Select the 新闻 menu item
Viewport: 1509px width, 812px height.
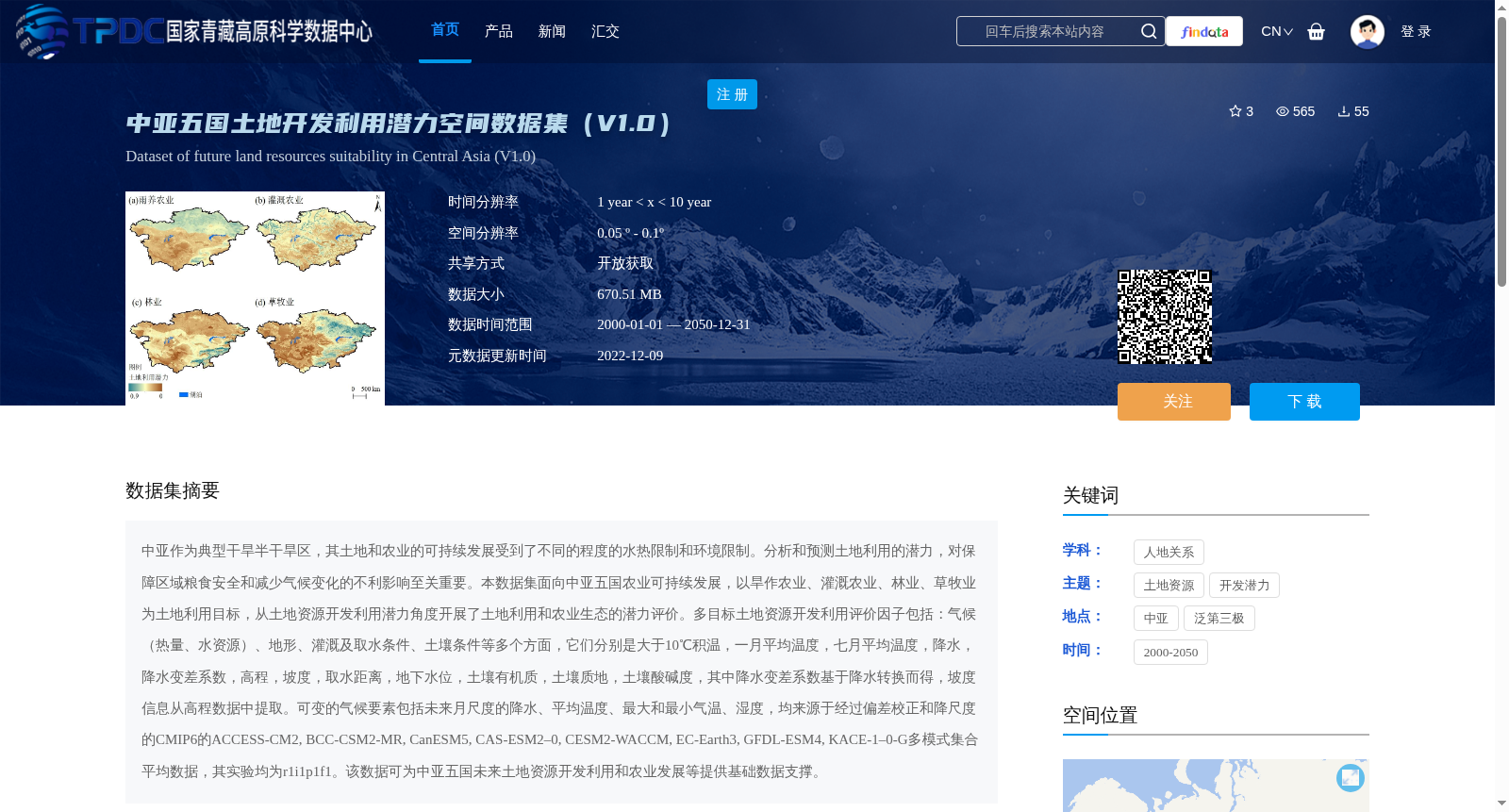[x=552, y=31]
